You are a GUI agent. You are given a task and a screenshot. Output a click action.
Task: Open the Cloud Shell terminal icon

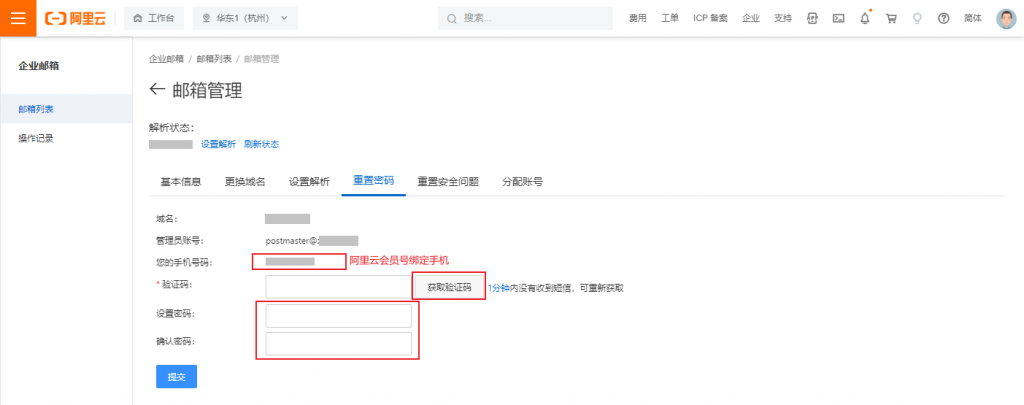[x=839, y=18]
